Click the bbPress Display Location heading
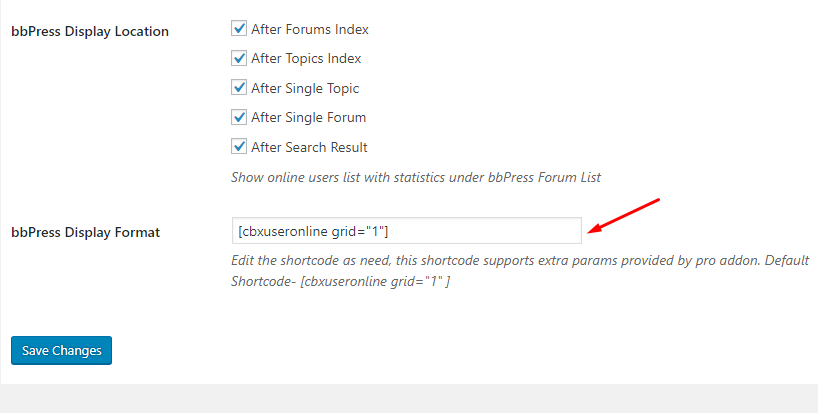 click(x=90, y=31)
